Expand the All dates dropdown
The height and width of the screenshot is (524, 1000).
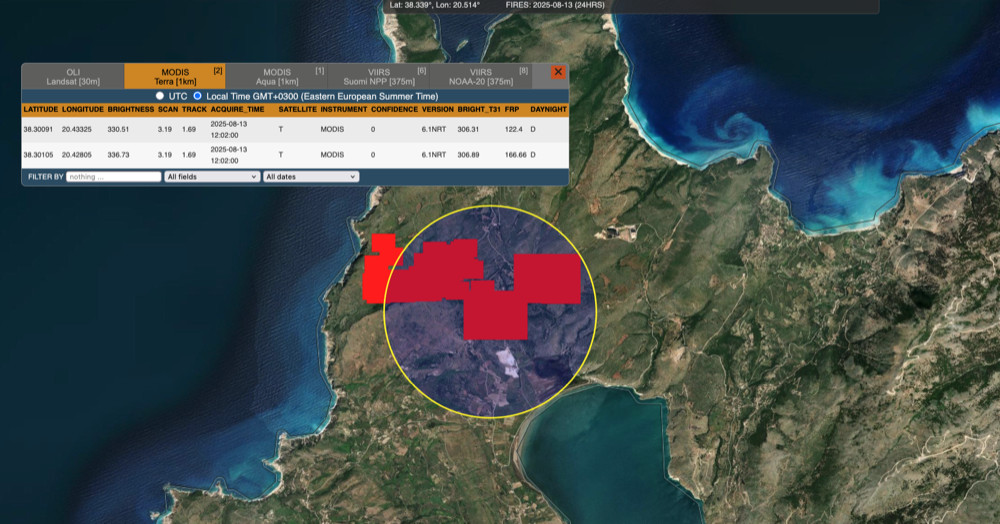[310, 176]
